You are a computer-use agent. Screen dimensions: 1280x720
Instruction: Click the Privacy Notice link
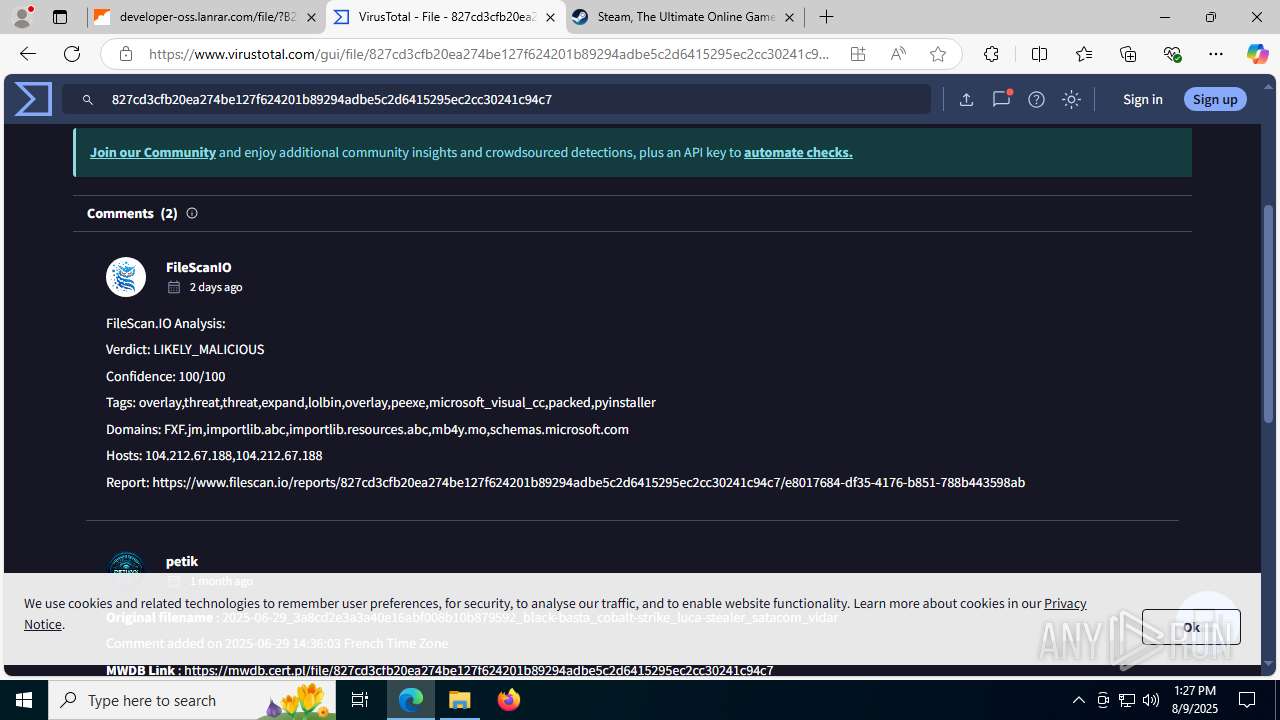click(1065, 603)
